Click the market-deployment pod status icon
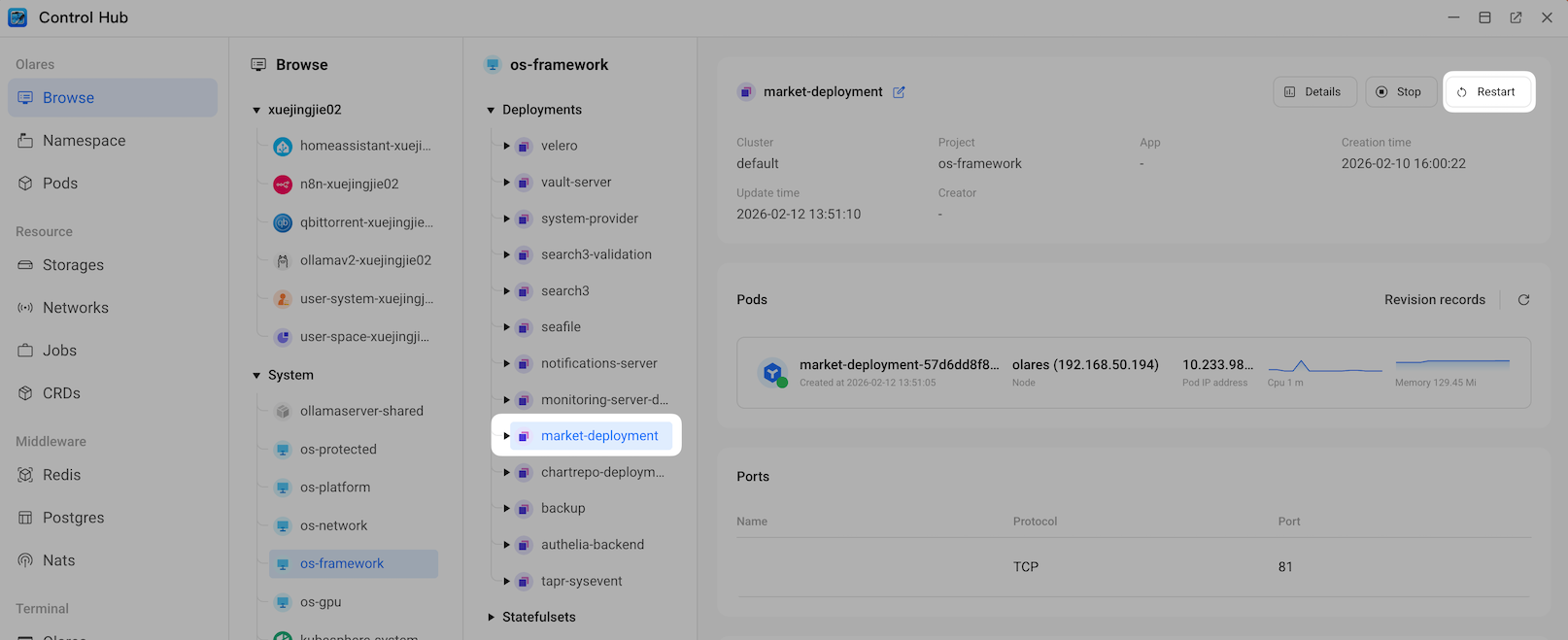1568x640 pixels. pyautogui.click(x=773, y=373)
